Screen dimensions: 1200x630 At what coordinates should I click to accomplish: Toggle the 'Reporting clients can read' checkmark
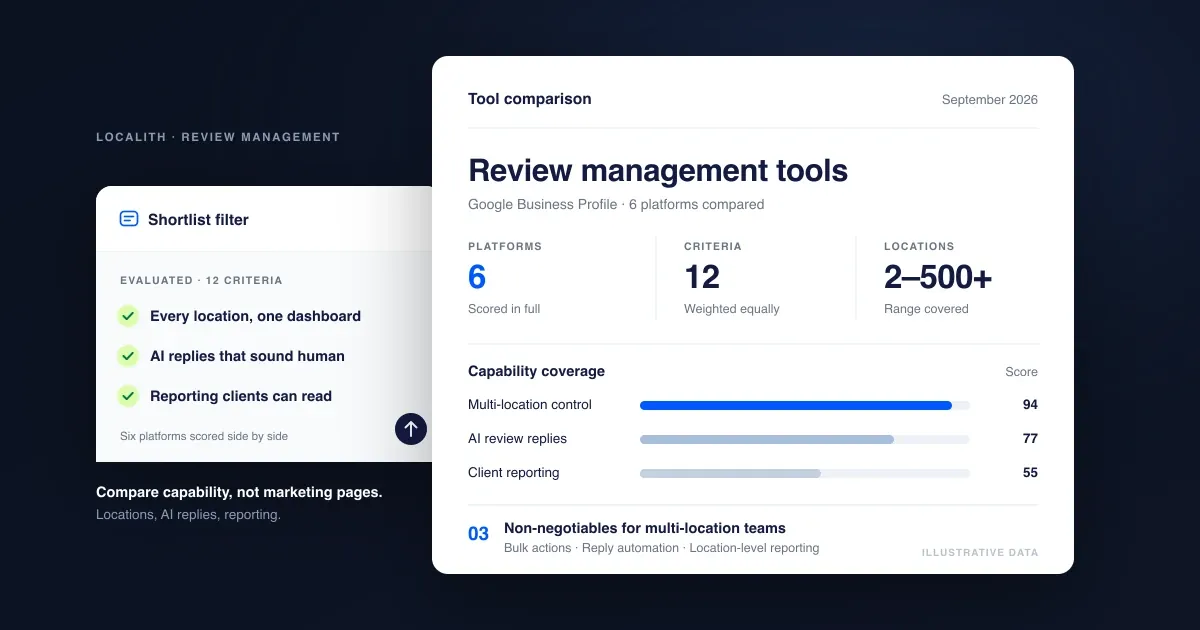(128, 396)
